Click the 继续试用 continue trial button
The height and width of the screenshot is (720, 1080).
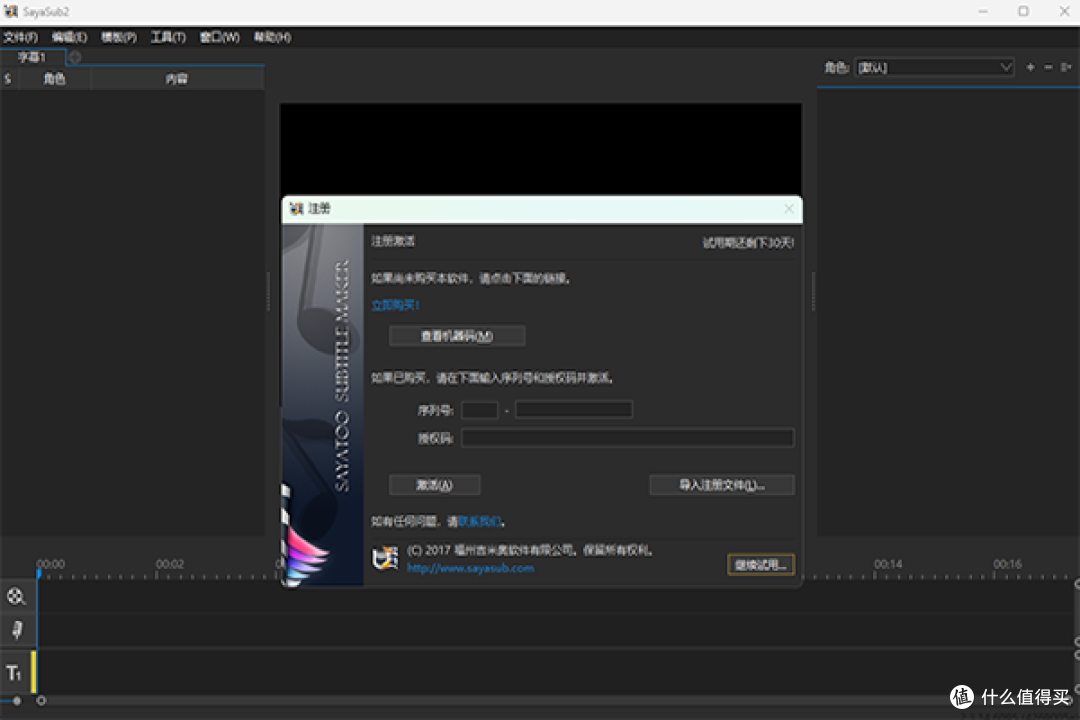coord(760,565)
